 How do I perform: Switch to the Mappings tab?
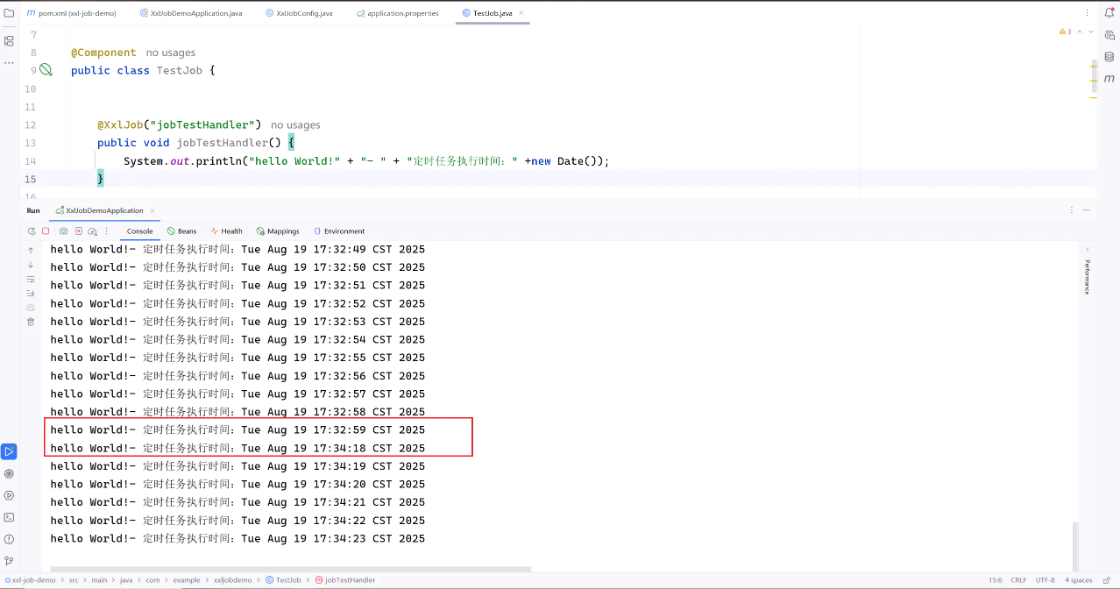tap(275, 231)
